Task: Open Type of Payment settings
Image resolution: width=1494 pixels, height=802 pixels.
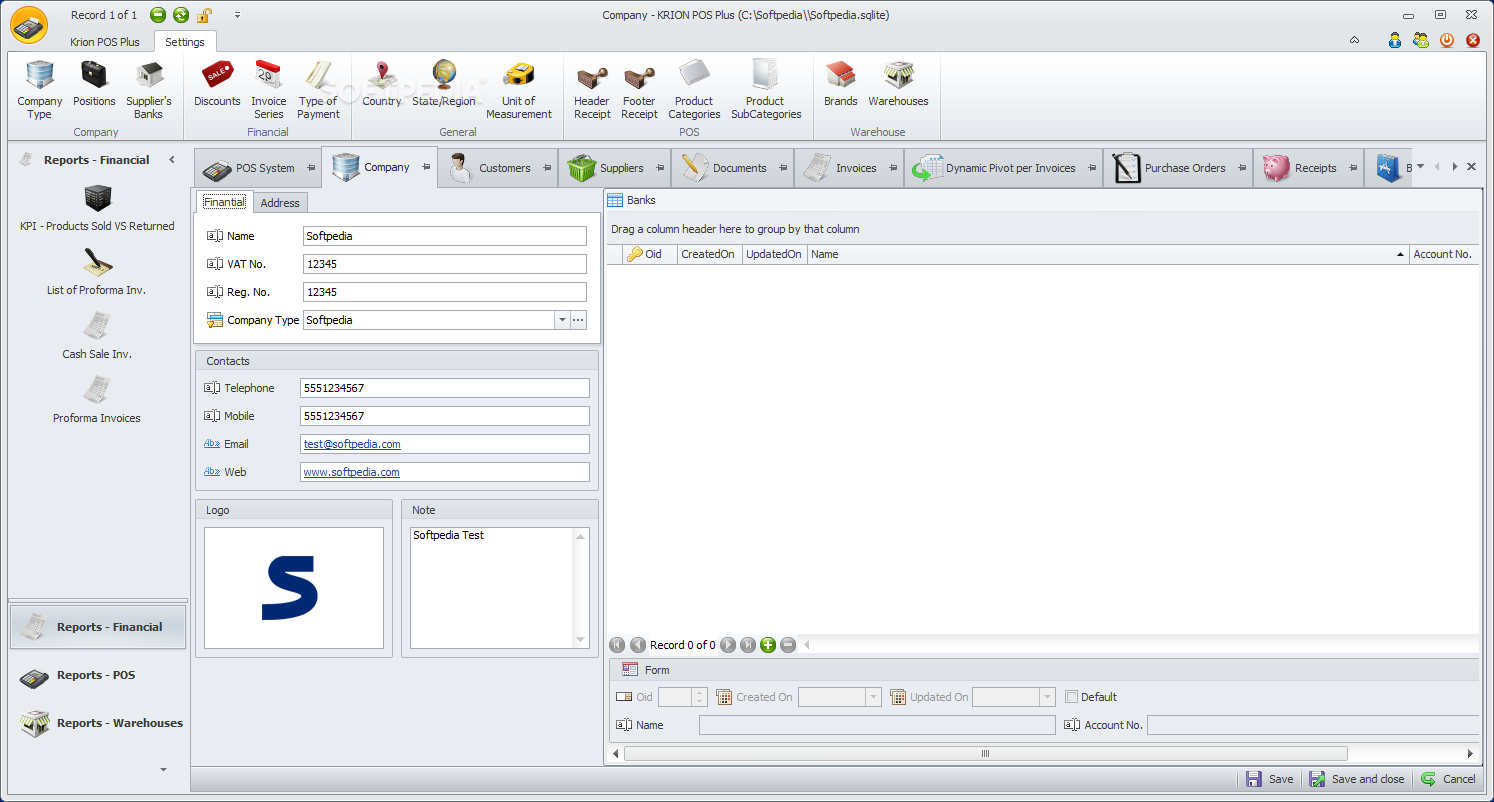Action: [x=318, y=90]
